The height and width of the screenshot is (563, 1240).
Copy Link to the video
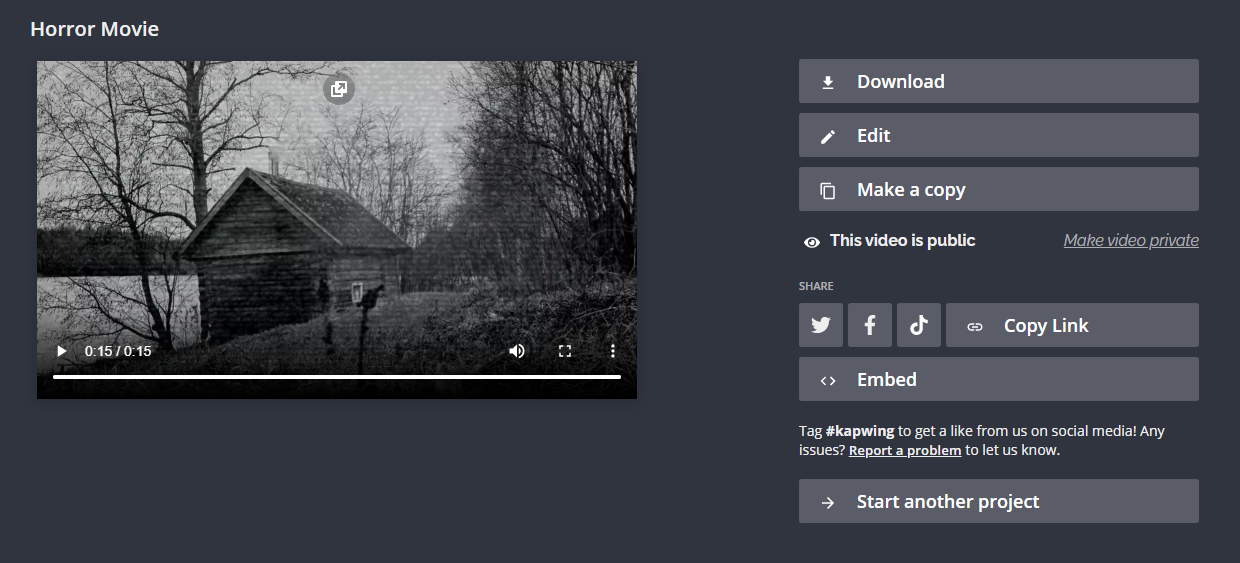click(x=1071, y=325)
